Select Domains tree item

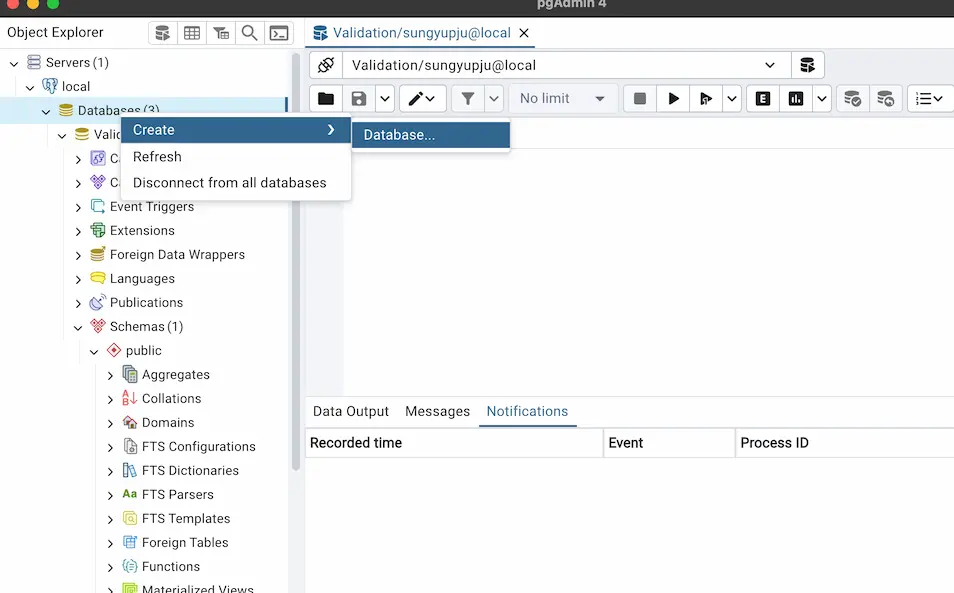pyautogui.click(x=168, y=423)
